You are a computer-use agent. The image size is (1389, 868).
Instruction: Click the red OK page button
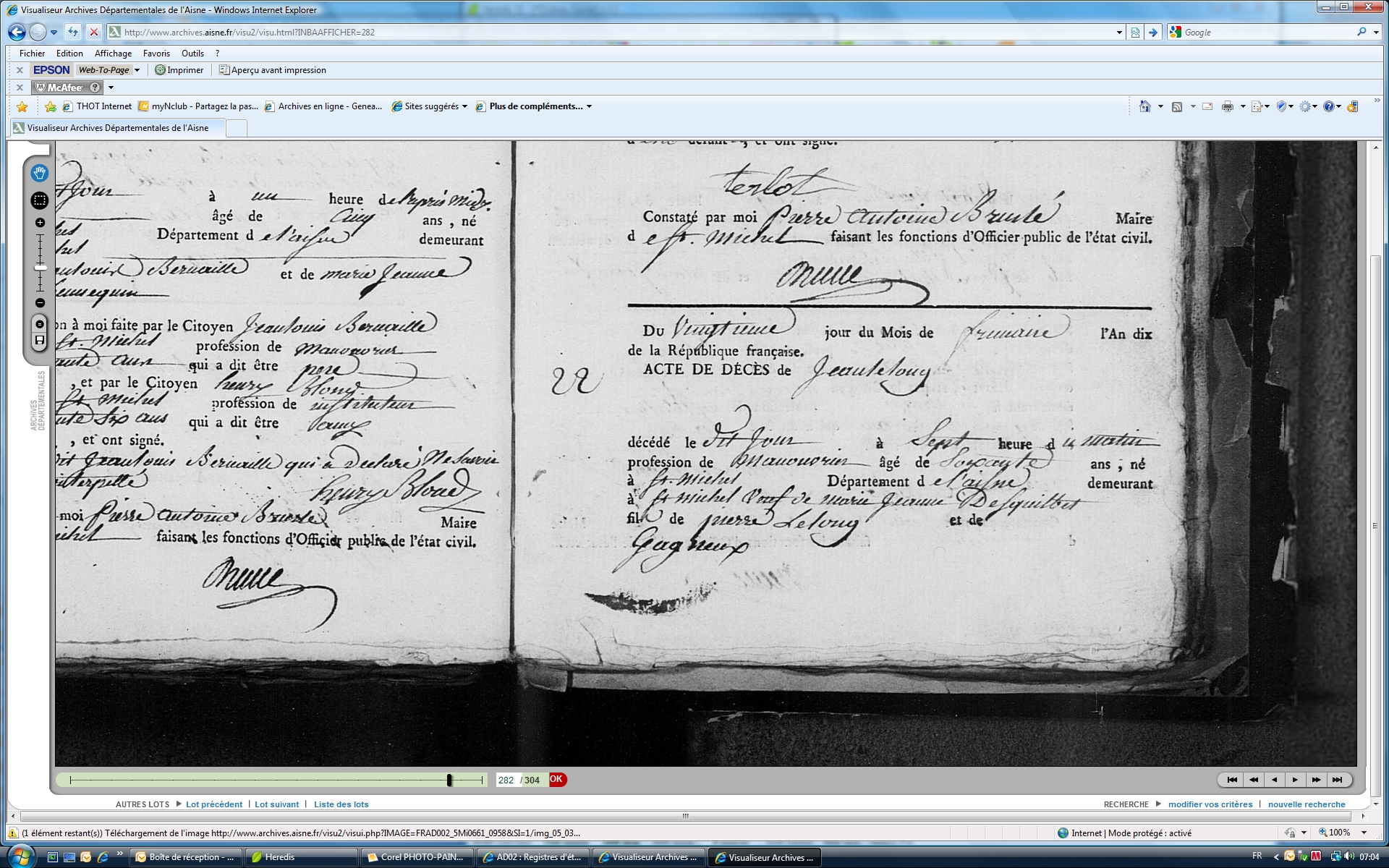(556, 780)
